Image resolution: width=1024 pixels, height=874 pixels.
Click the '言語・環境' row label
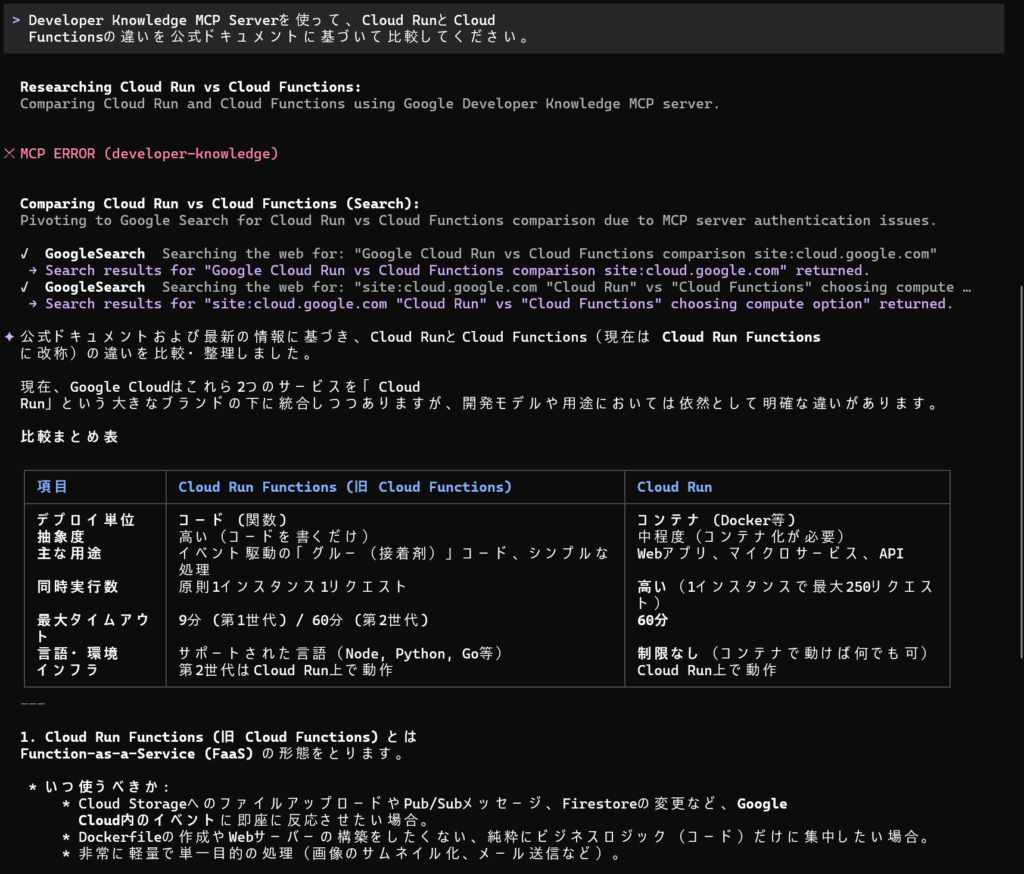pyautogui.click(x=77, y=653)
